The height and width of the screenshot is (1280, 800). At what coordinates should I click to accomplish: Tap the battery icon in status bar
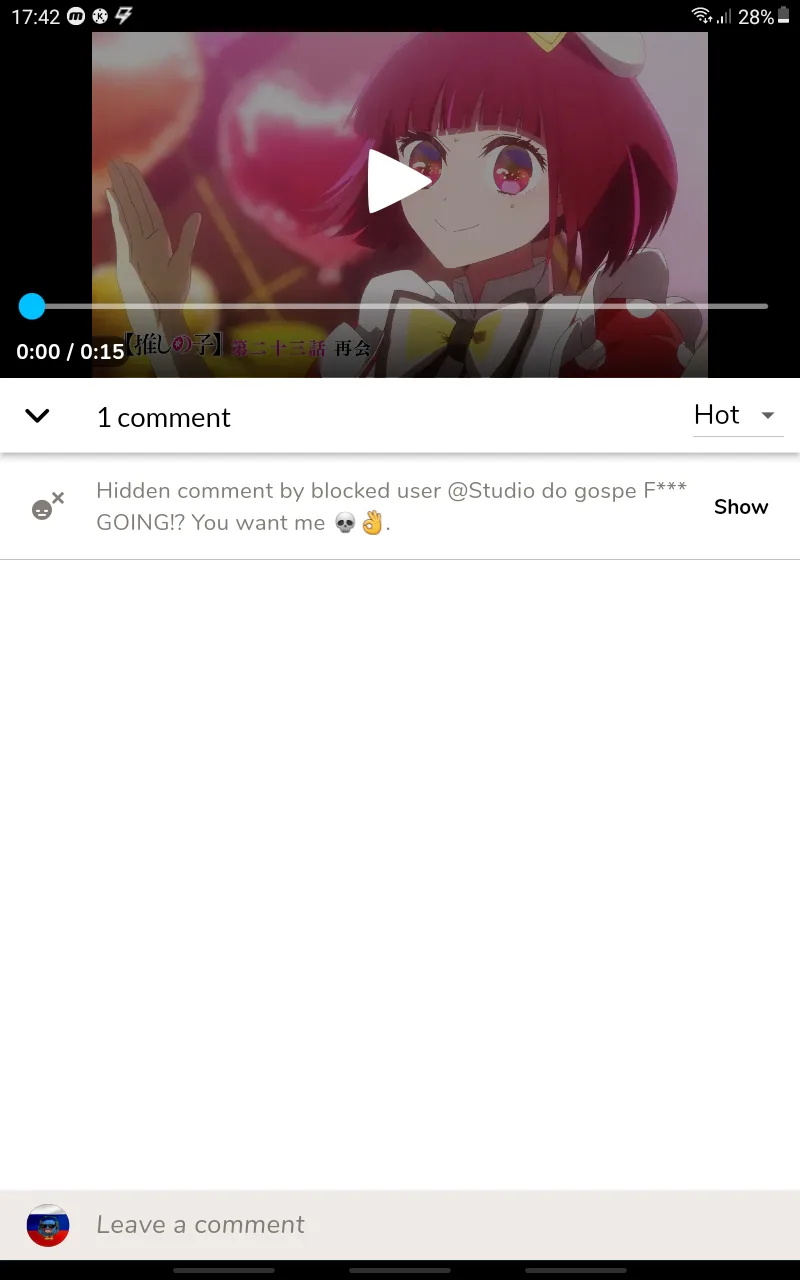(783, 16)
